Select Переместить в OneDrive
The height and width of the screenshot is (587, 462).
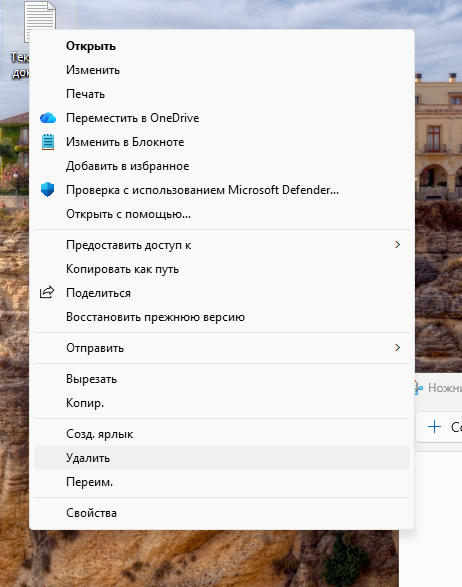point(222,118)
